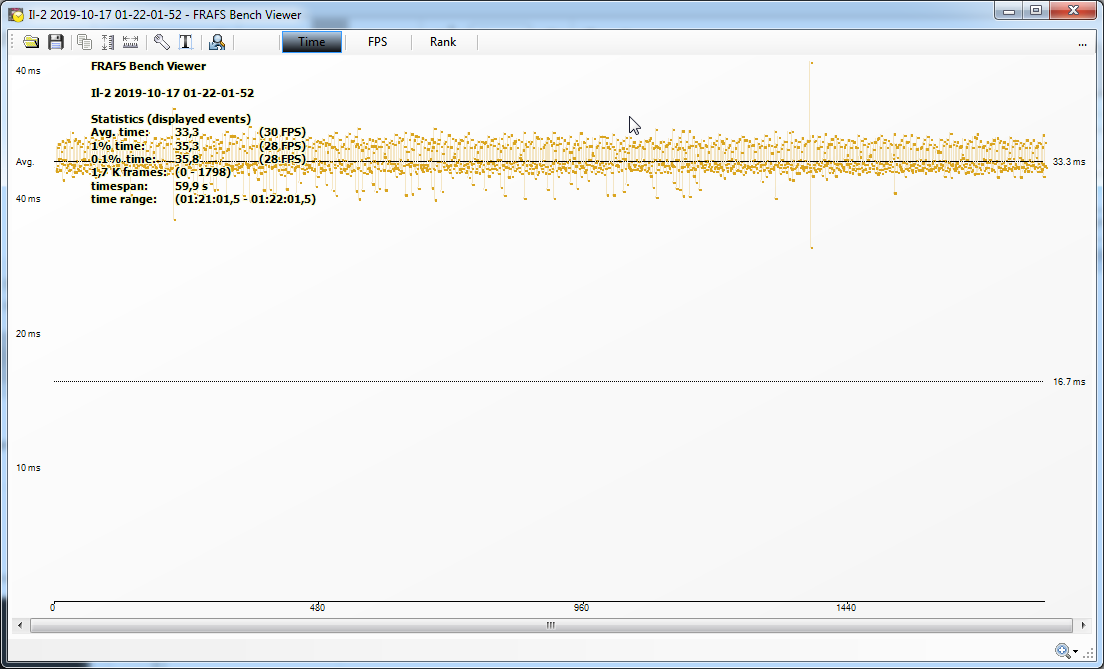Open the toolbar overflow '...' menu
1104x669 pixels.
point(1082,44)
